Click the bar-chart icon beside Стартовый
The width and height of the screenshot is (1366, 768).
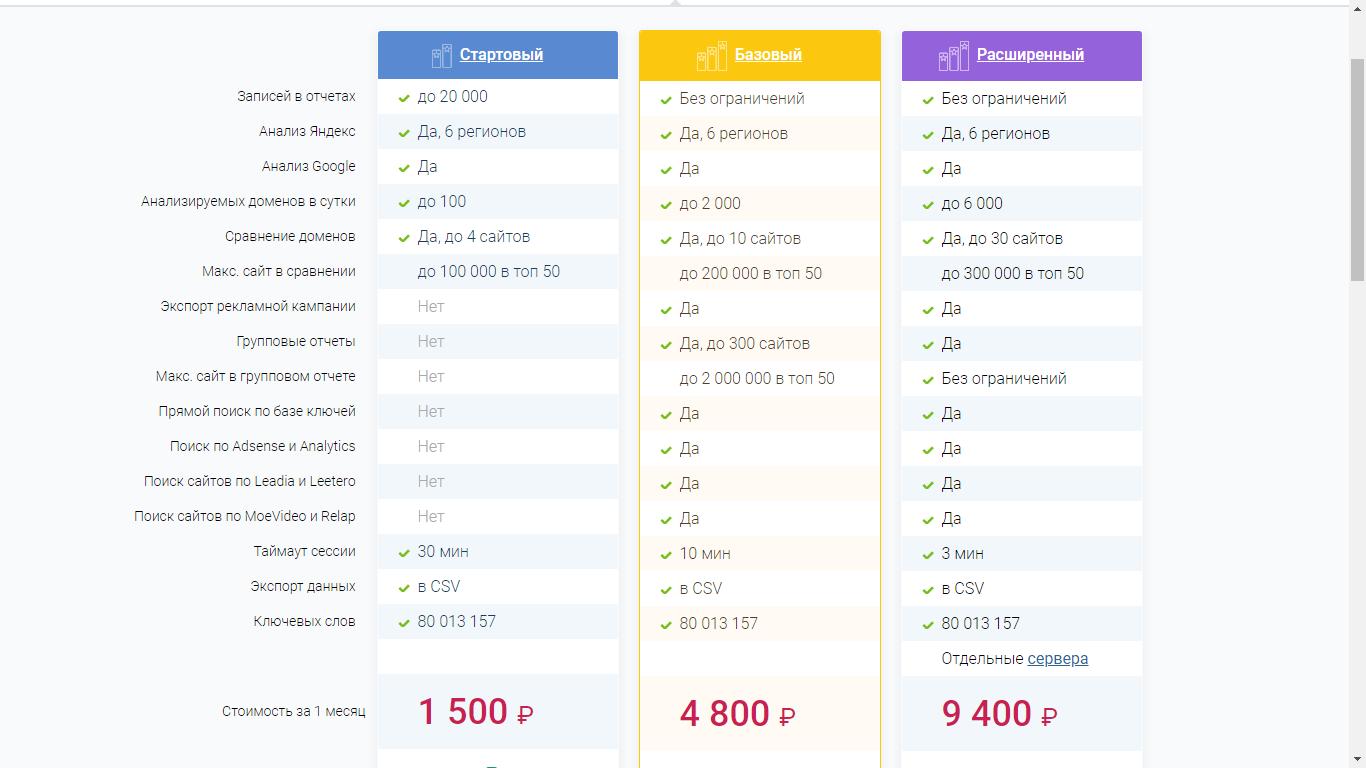pyautogui.click(x=441, y=56)
